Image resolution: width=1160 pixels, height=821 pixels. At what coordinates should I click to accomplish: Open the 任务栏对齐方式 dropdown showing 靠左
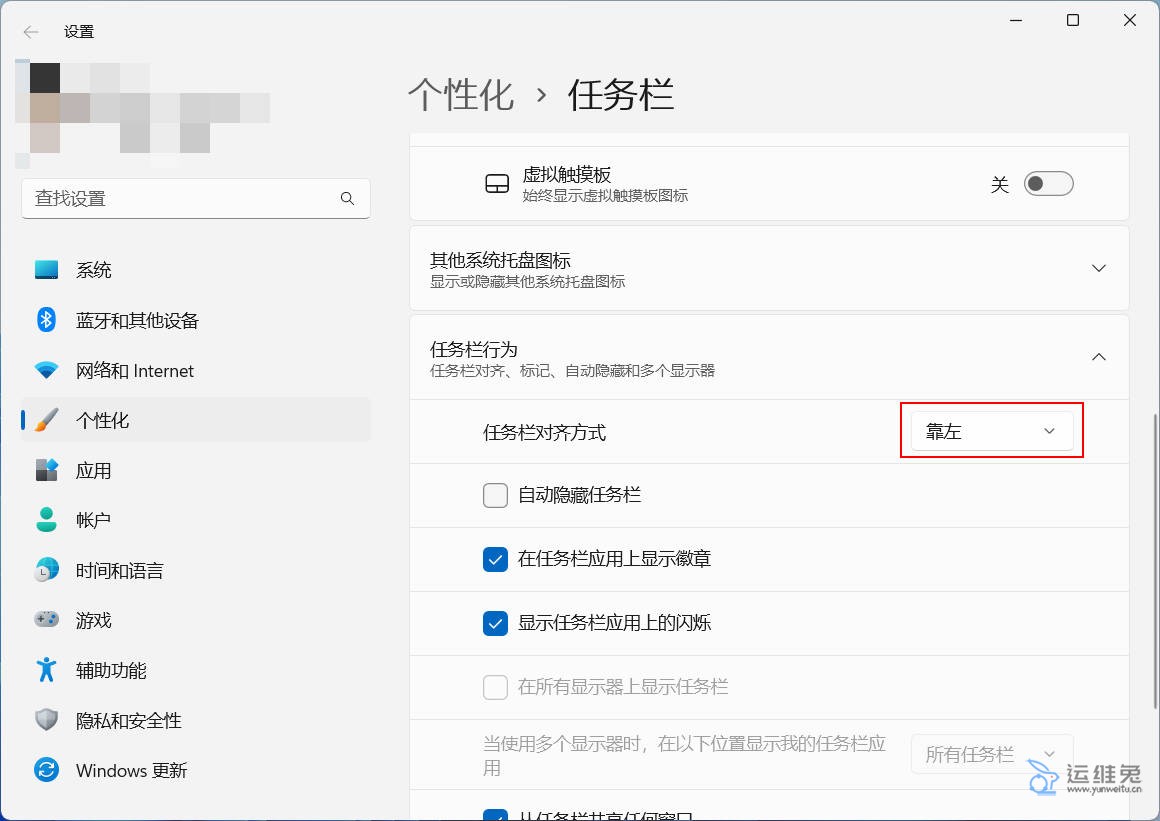991,431
